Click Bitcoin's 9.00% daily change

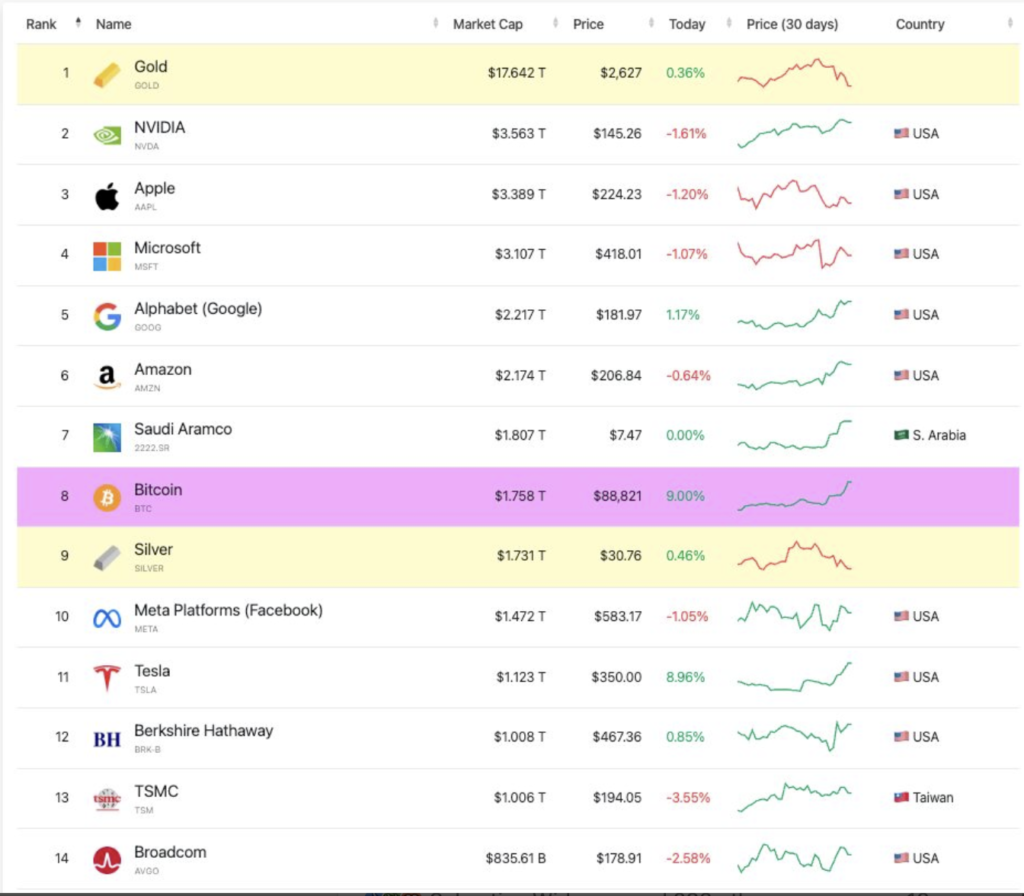click(x=685, y=496)
